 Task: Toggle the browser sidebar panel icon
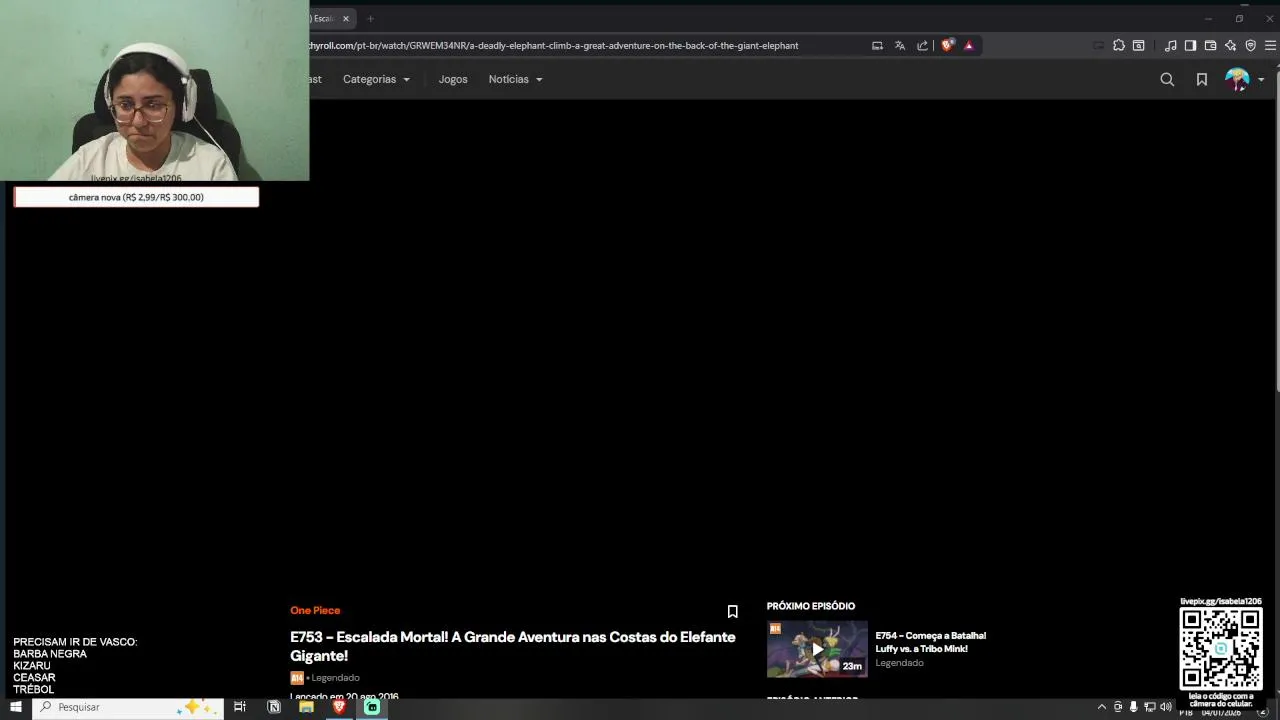click(1190, 45)
